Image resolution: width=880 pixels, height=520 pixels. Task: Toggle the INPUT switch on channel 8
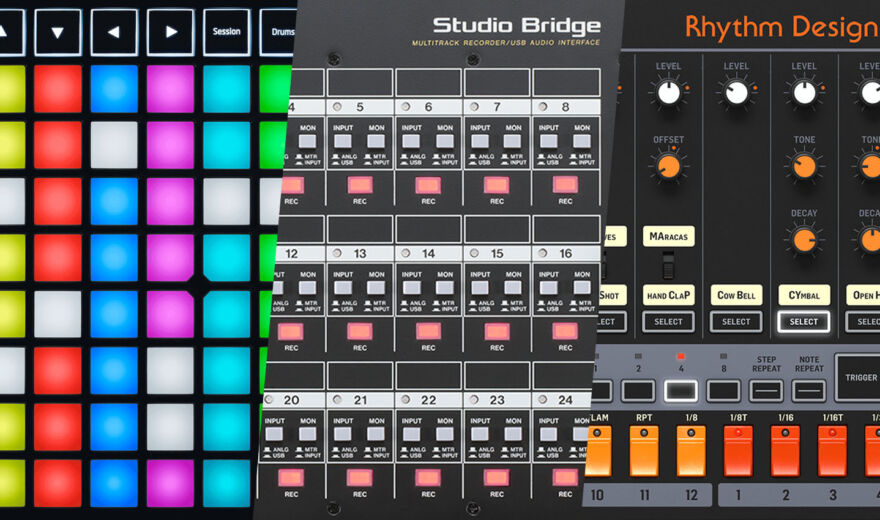point(548,141)
